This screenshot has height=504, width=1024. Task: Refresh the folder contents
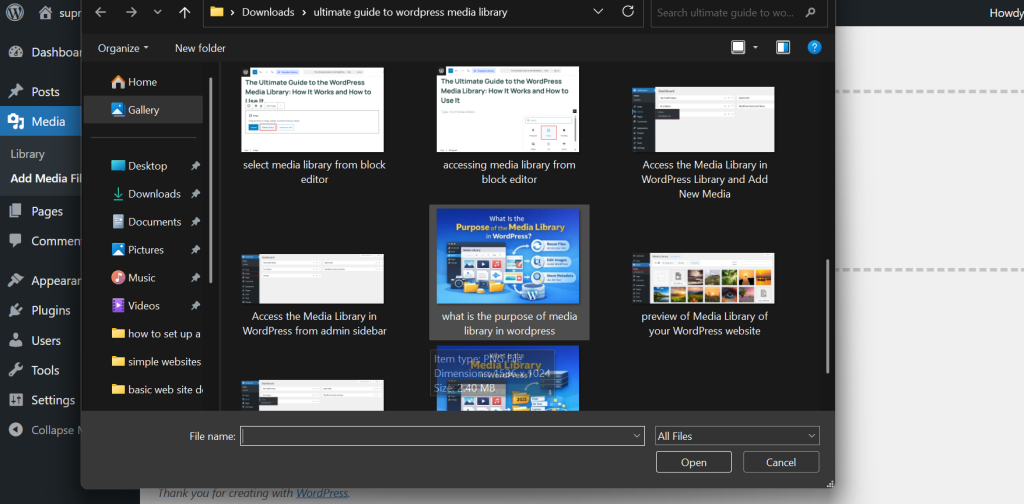point(628,12)
